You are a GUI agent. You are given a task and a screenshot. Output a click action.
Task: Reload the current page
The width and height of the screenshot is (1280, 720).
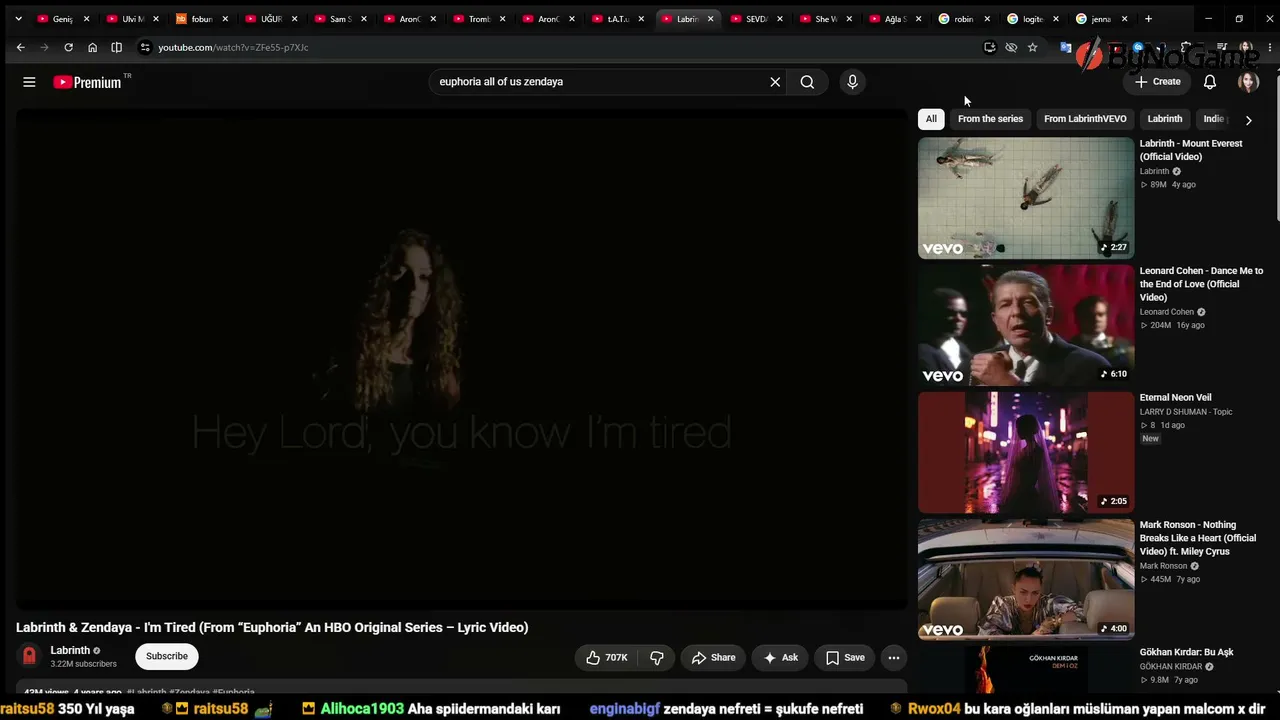pos(68,47)
